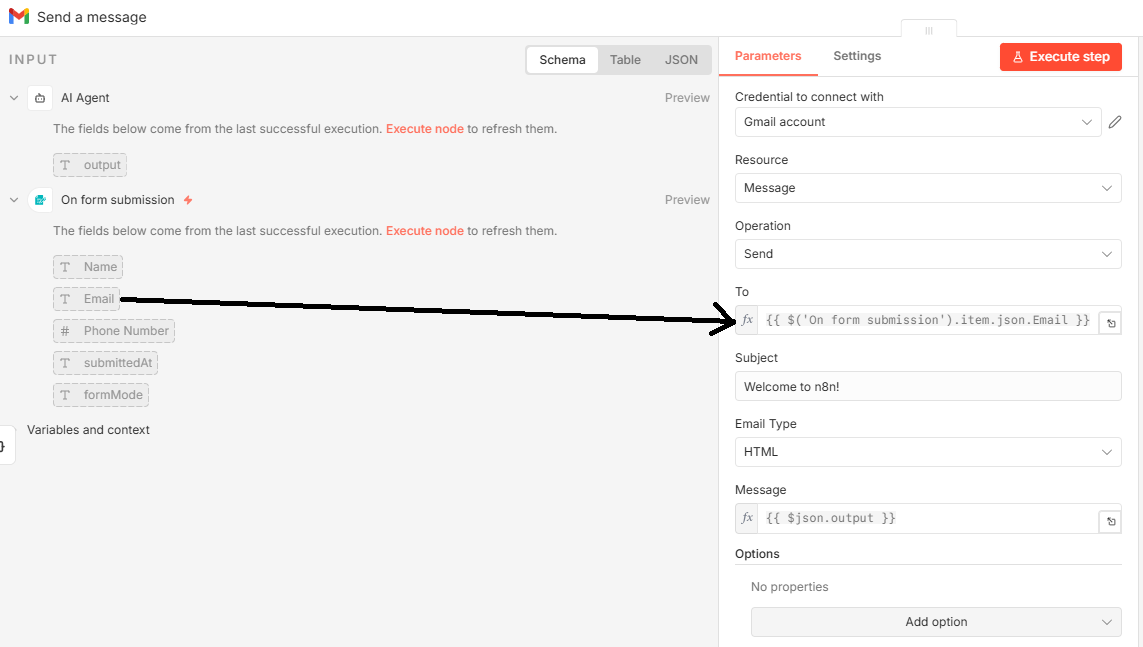Click the Execute step button

(x=1060, y=57)
